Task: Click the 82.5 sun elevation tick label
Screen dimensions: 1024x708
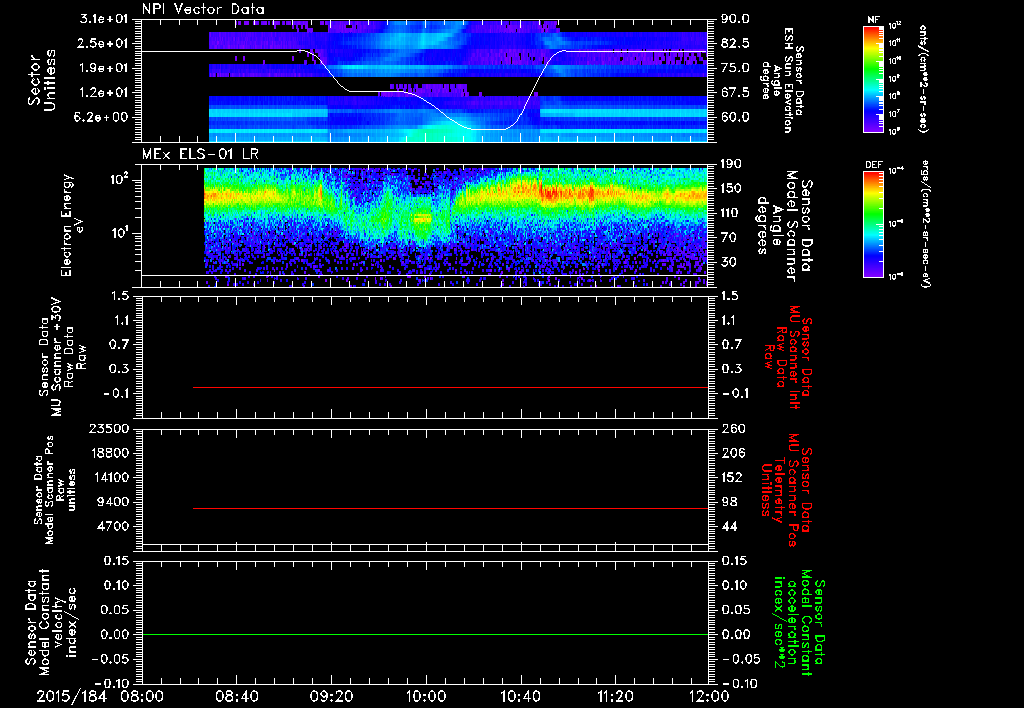Action: (735, 43)
